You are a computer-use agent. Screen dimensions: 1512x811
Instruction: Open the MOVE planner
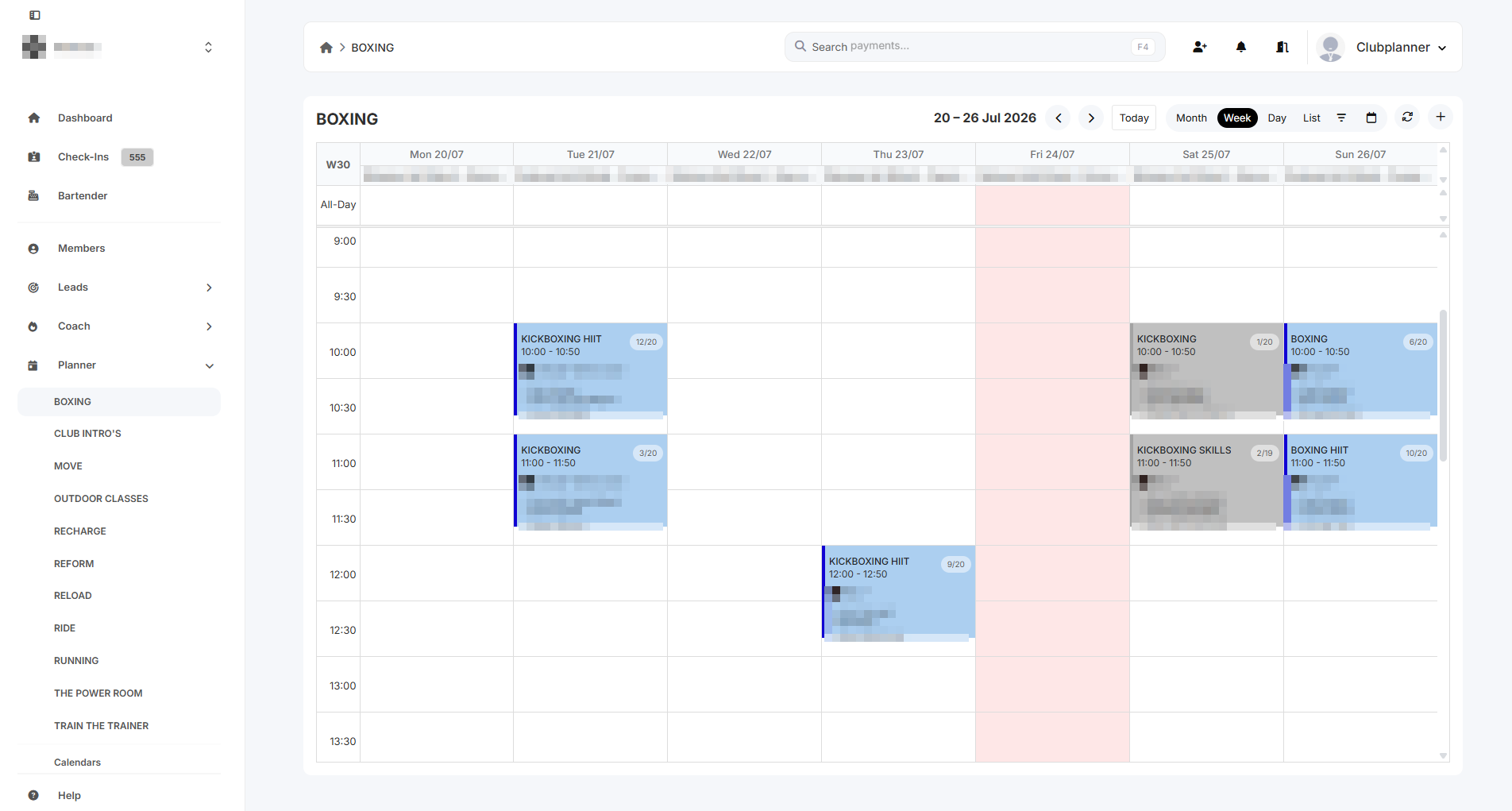68,466
